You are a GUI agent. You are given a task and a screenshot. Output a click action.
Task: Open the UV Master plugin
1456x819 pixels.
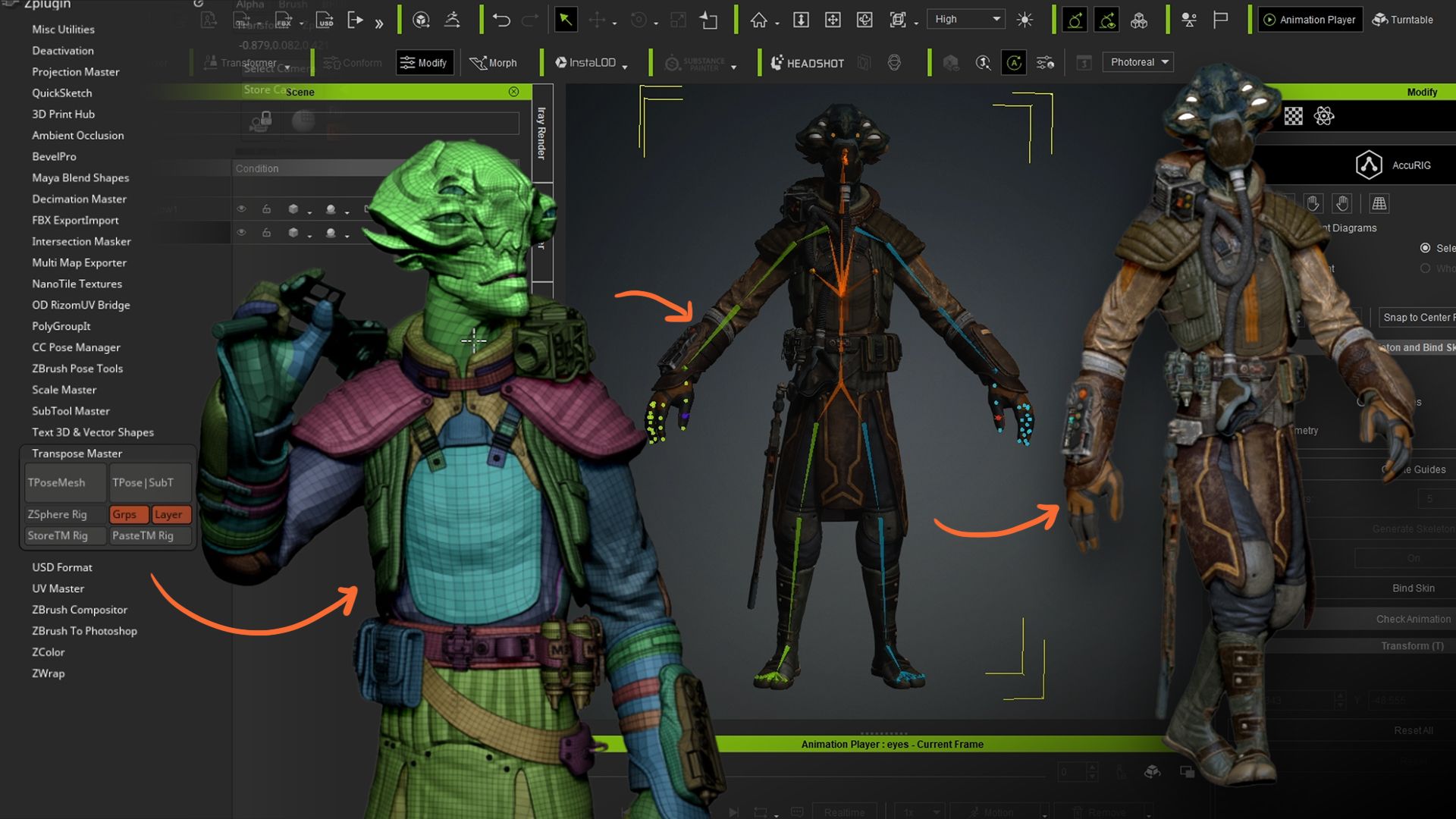58,588
